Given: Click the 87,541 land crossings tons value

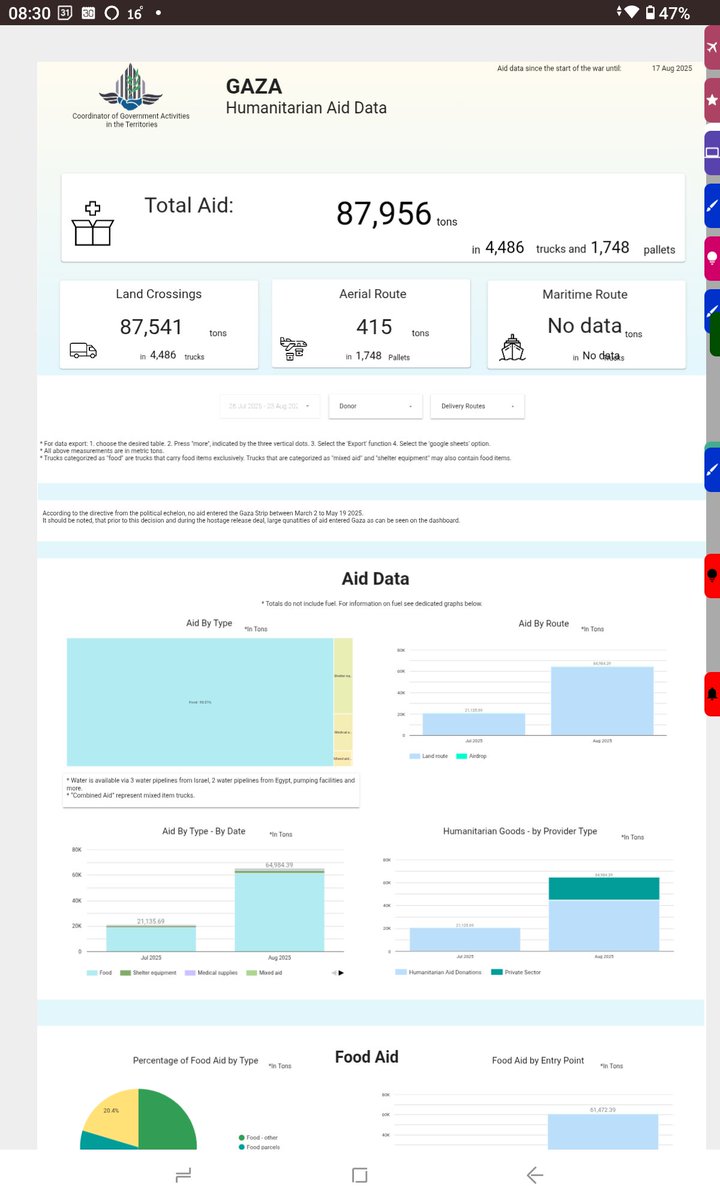Looking at the screenshot, I should pos(151,327).
